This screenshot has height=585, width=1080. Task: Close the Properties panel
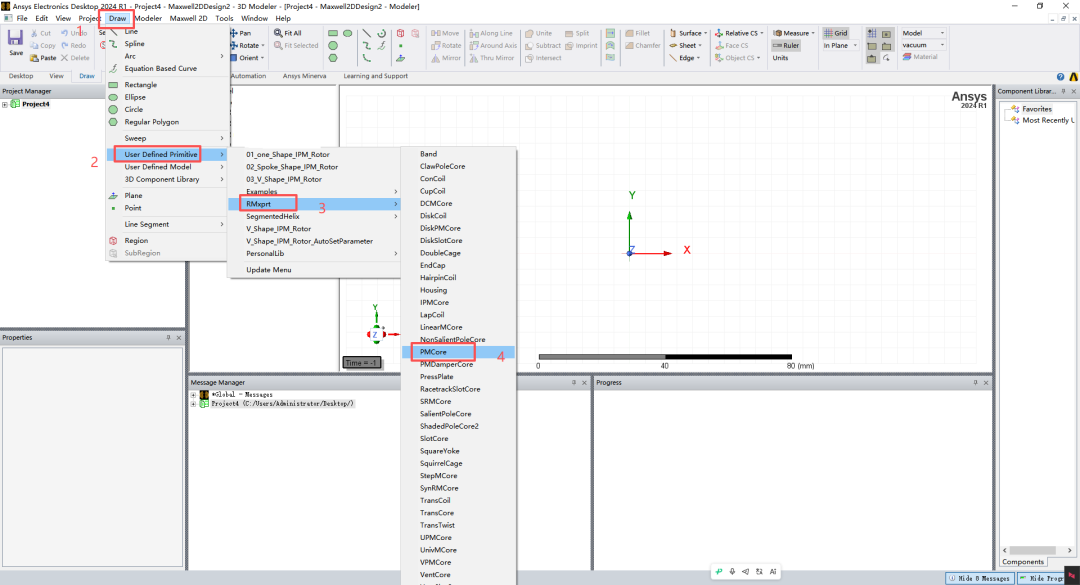click(x=179, y=338)
